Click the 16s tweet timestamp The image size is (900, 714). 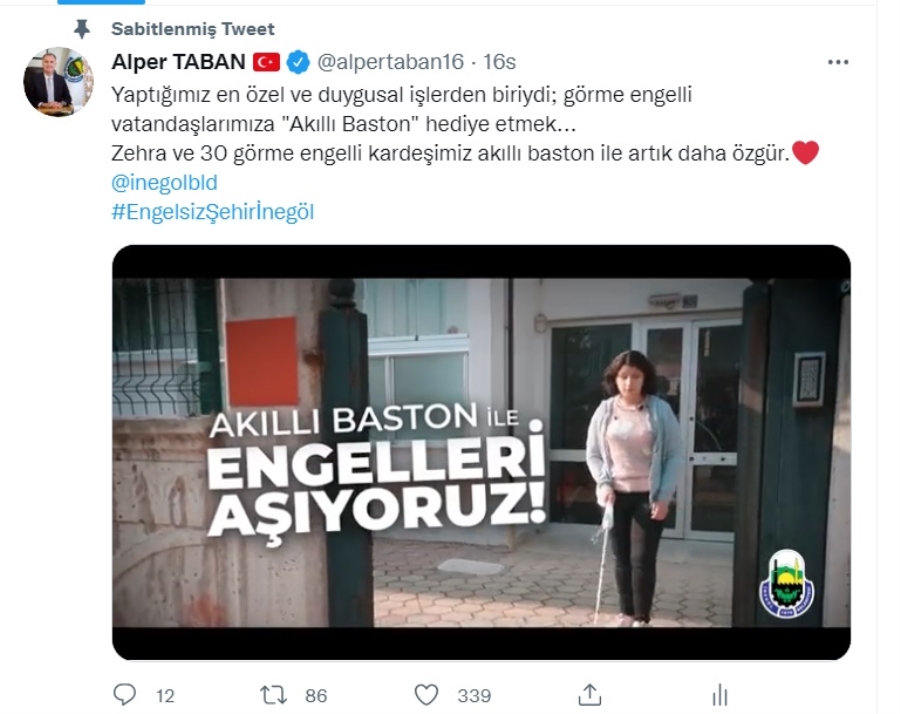[499, 62]
